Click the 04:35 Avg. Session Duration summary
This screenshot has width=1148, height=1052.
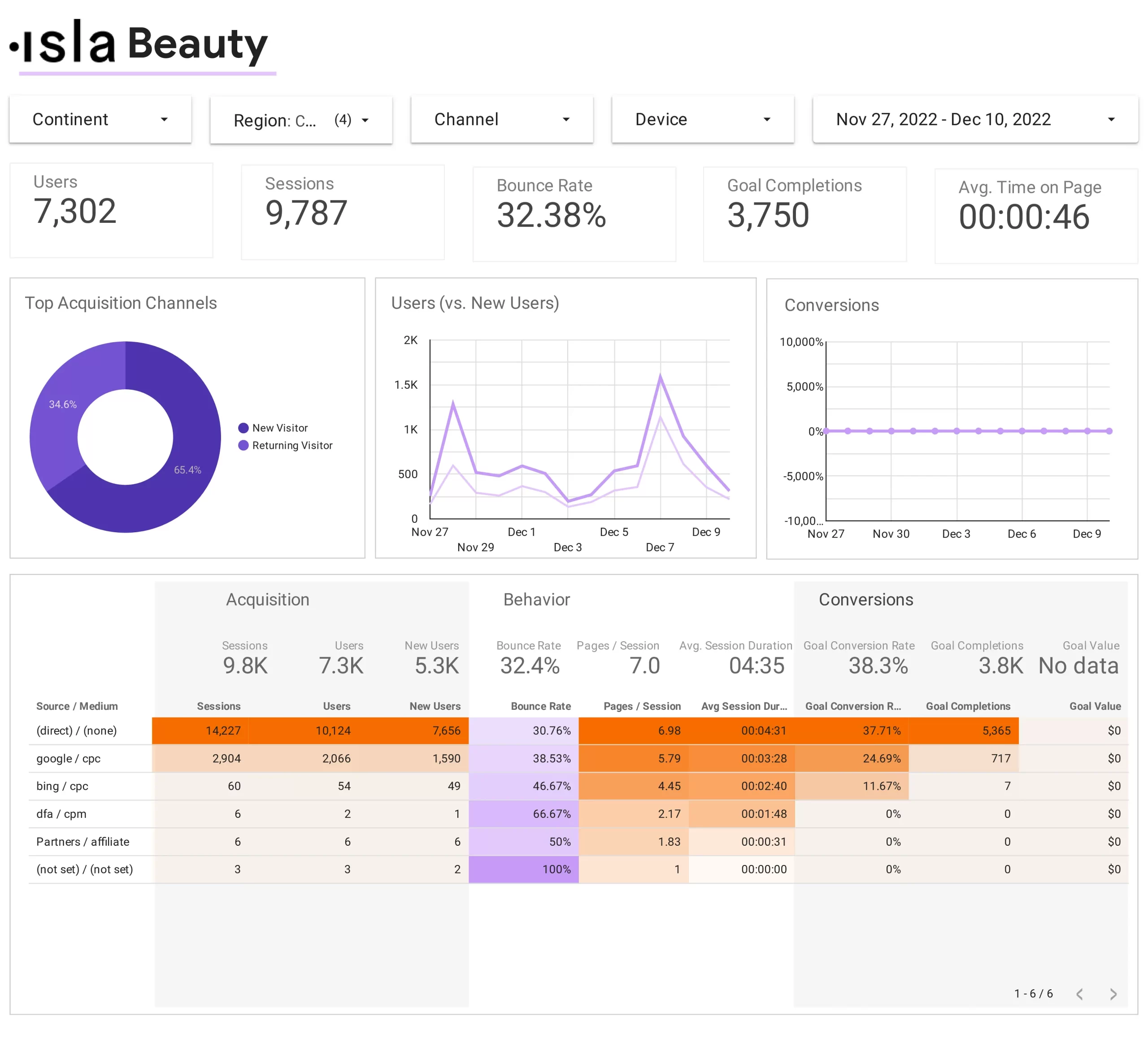pos(736,658)
